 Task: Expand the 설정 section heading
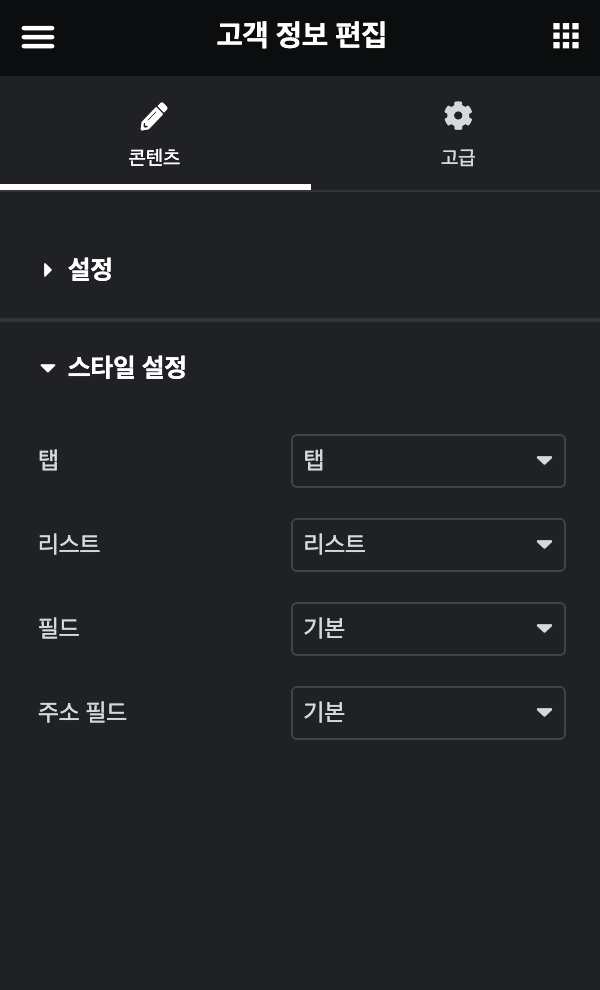click(90, 269)
